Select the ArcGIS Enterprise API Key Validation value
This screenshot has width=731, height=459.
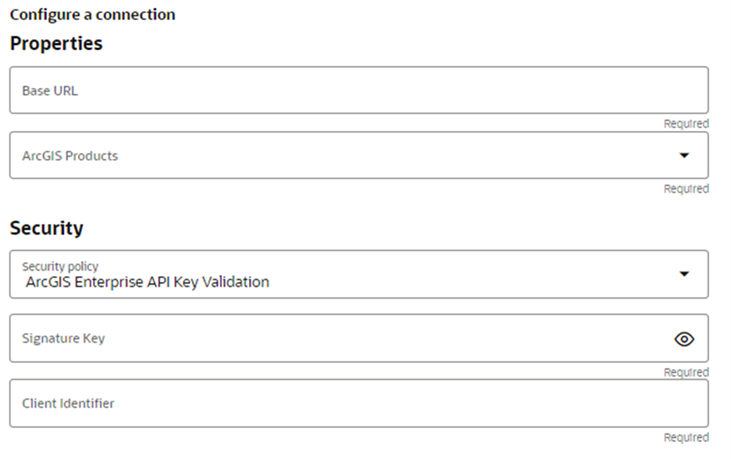click(x=148, y=282)
